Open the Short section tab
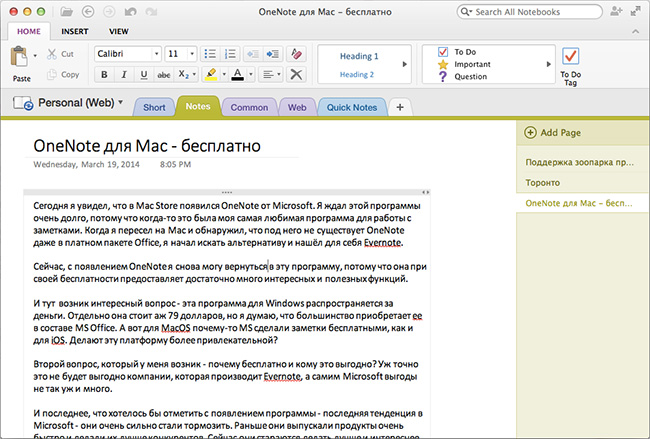 (x=154, y=107)
